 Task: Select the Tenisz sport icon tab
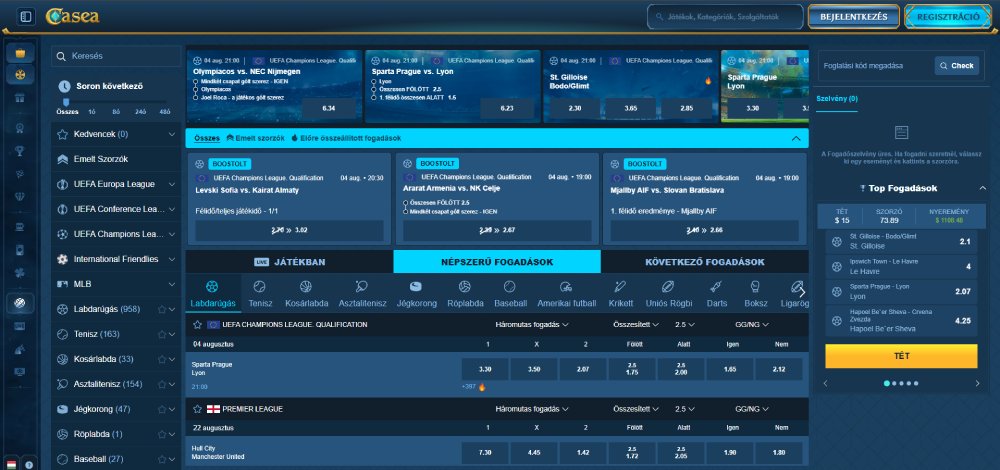(x=260, y=293)
